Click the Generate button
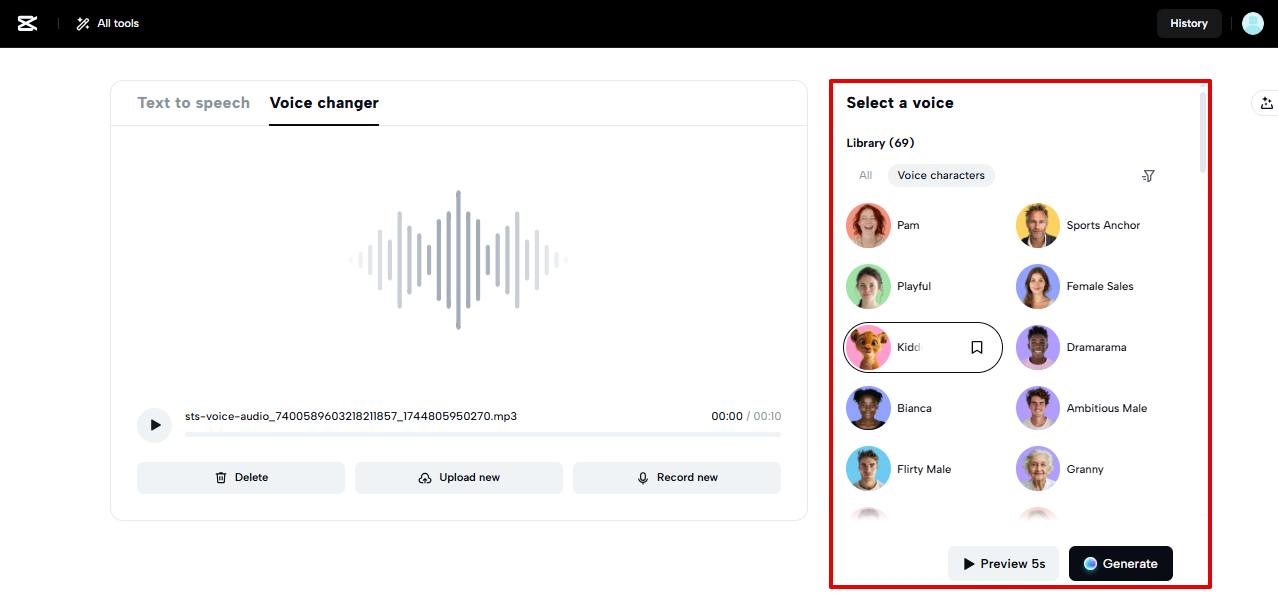 1120,563
